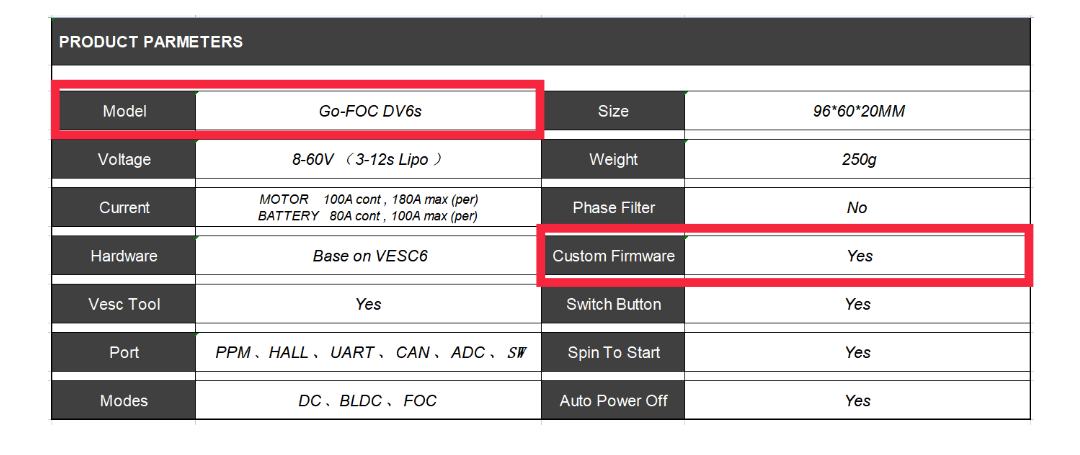Viewport: 1080px width, 455px height.
Task: Click the Base on VESC6 hardware value
Action: [369, 256]
